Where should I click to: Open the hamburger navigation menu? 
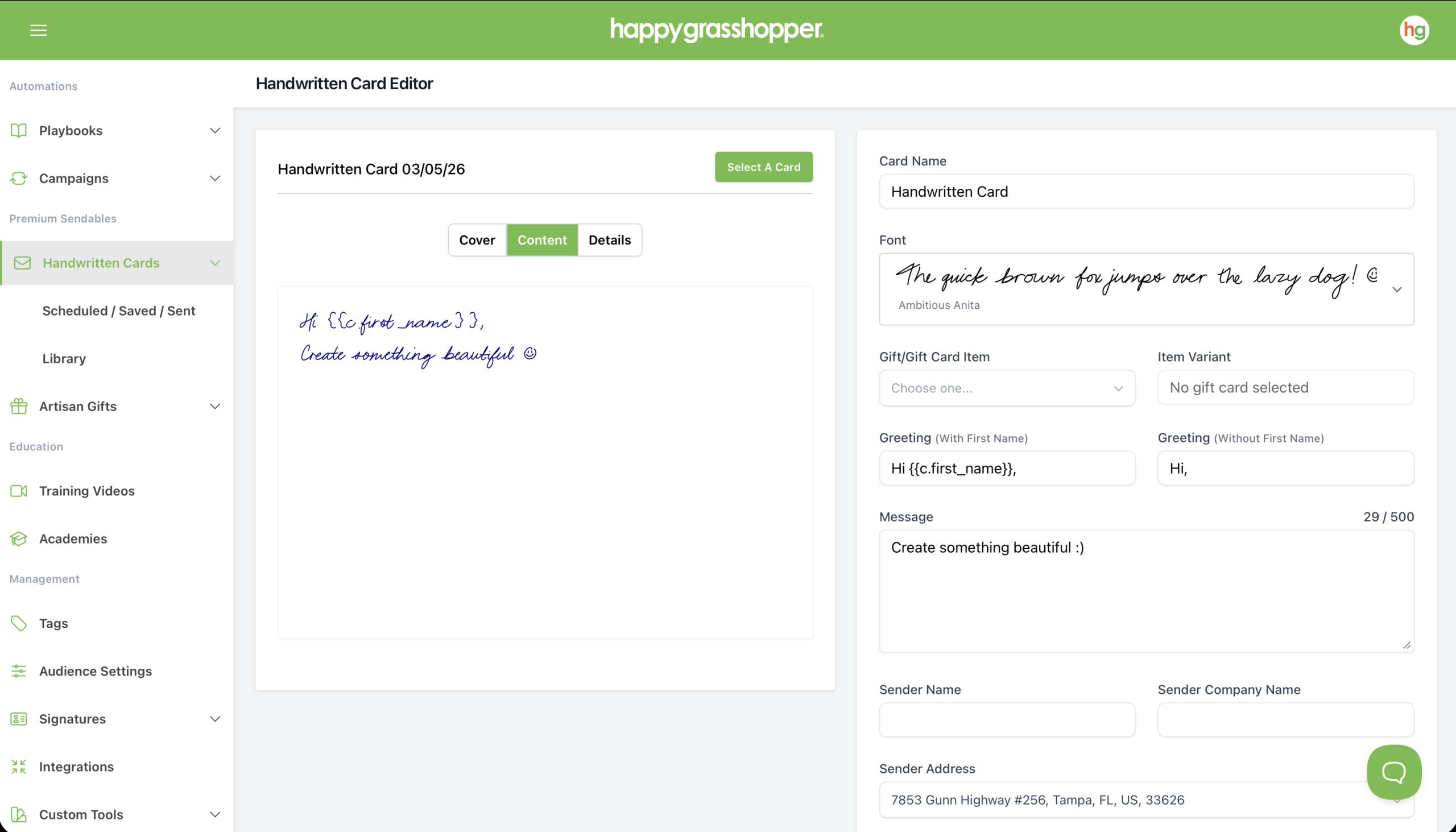pyautogui.click(x=38, y=30)
